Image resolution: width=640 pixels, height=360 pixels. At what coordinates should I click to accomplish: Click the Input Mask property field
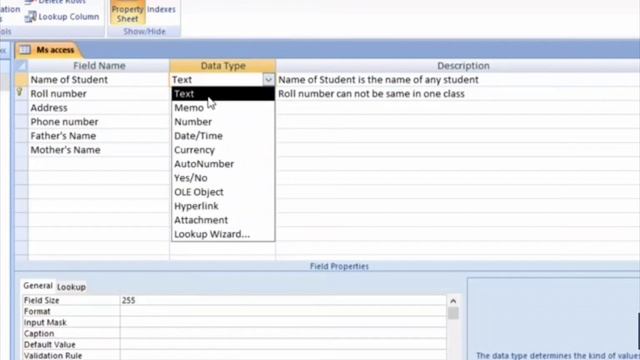[283, 322]
